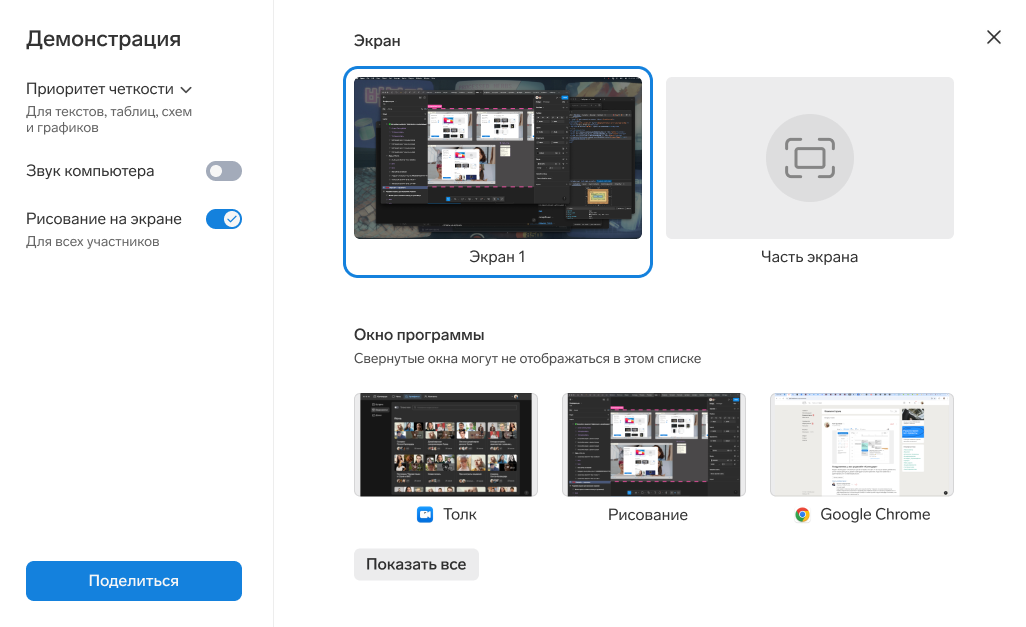The width and height of the screenshot is (1026, 627).
Task: Click the blue Толк camera icon
Action: point(425,514)
